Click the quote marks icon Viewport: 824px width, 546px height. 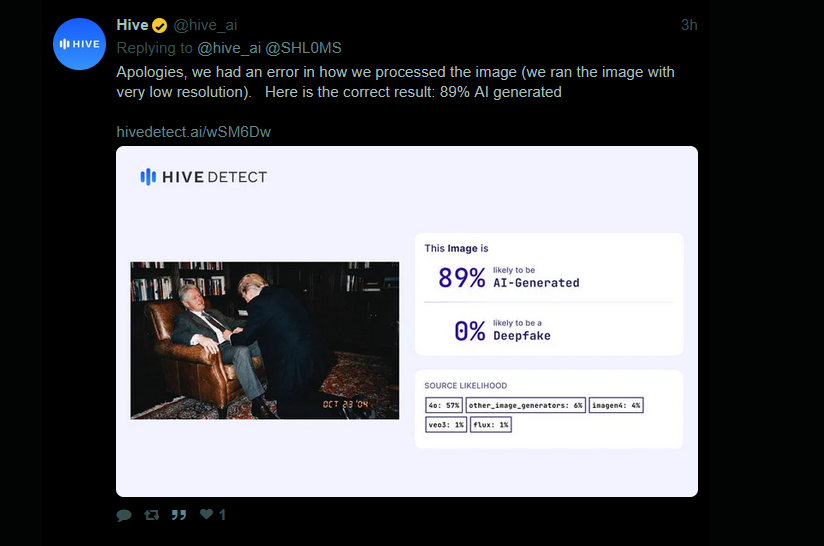tap(179, 515)
